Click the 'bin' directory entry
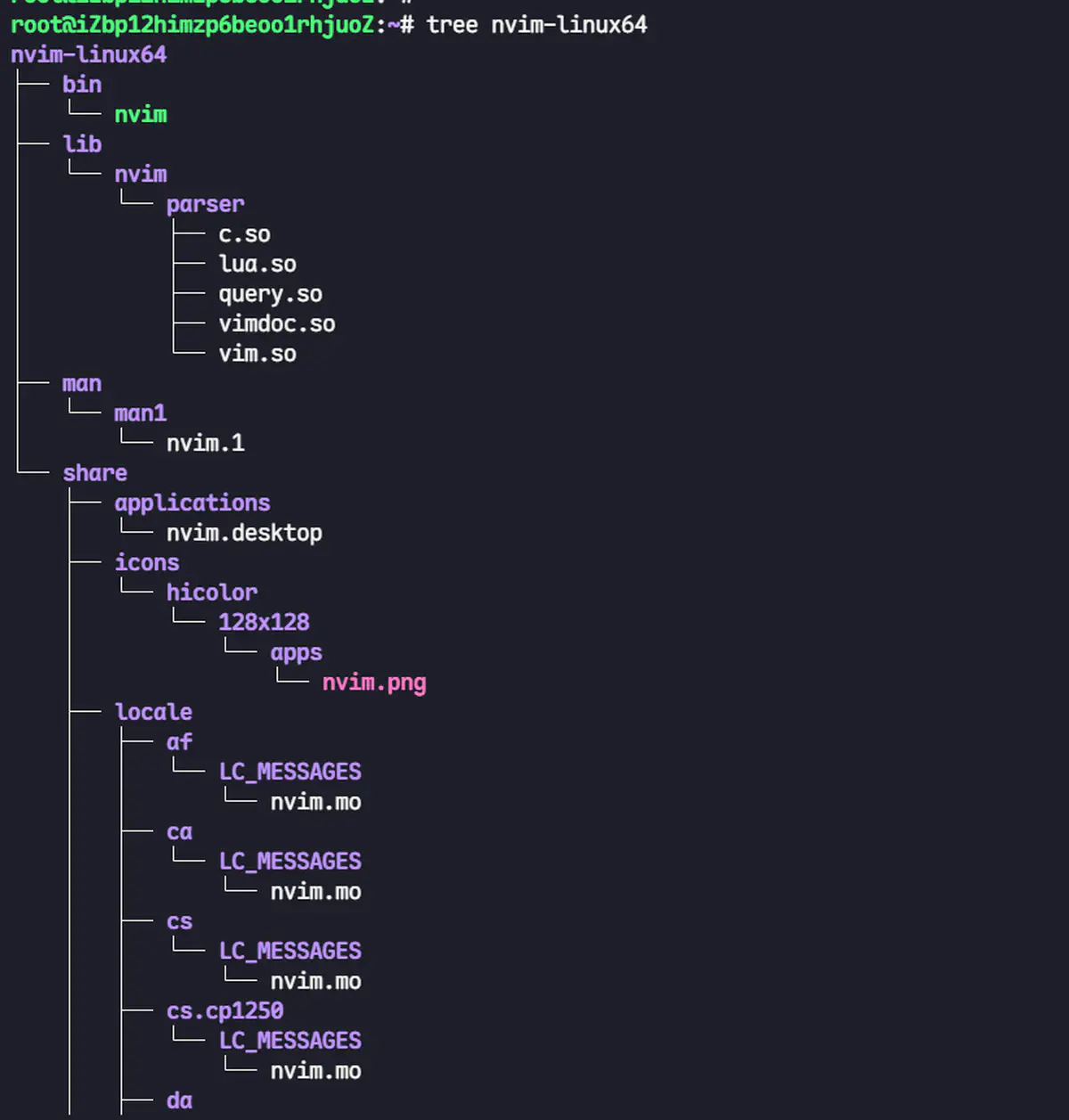The height and width of the screenshot is (1120, 1069). coord(82,85)
